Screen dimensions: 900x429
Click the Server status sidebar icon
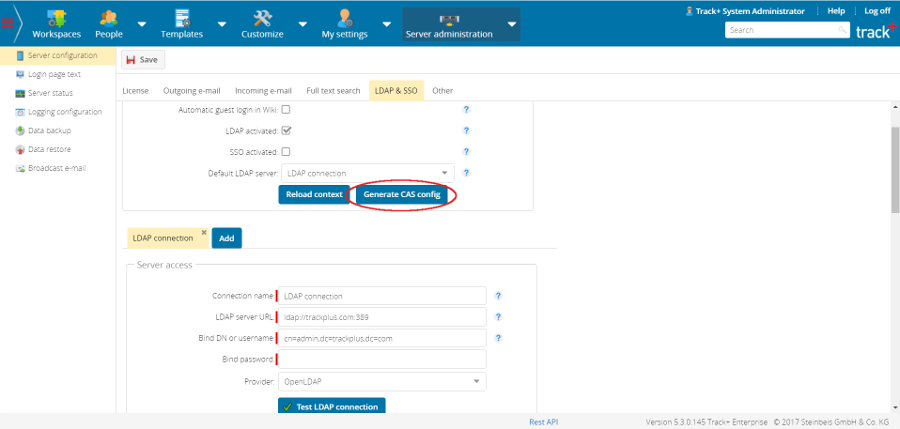coord(20,93)
